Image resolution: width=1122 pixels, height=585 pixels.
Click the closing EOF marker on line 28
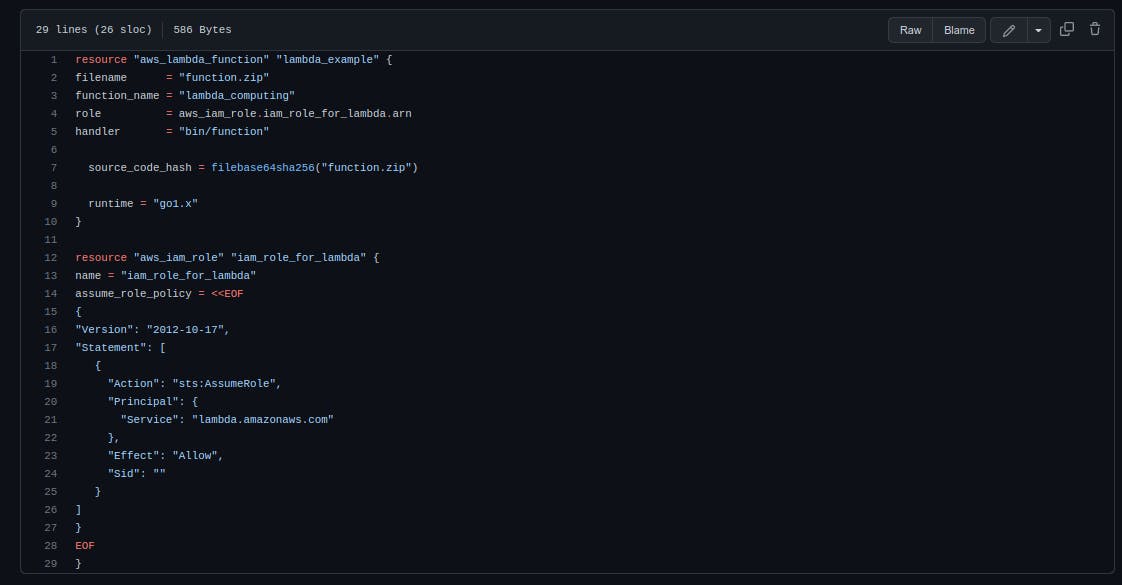pyautogui.click(x=85, y=546)
